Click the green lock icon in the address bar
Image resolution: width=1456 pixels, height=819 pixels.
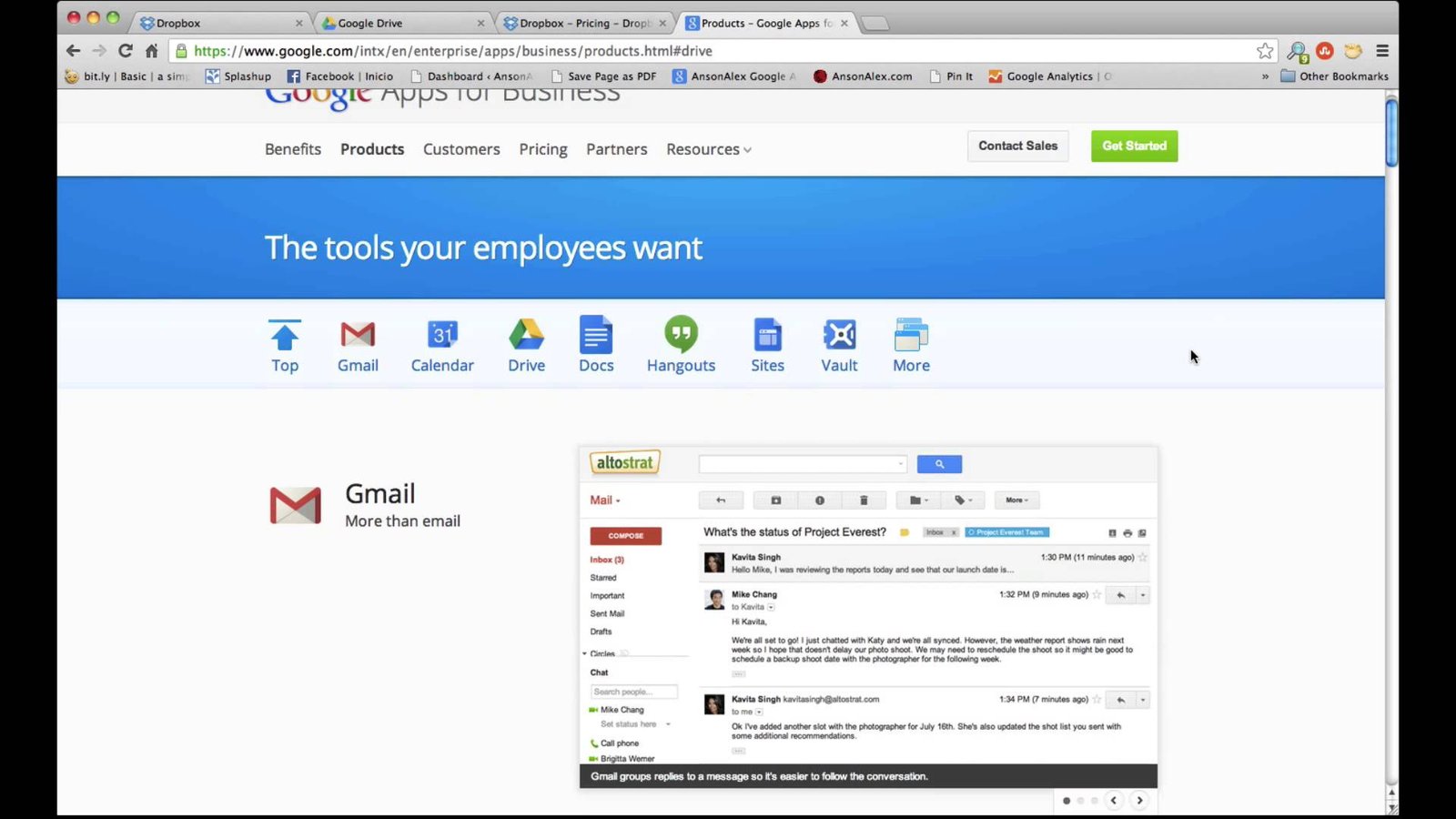(x=181, y=51)
